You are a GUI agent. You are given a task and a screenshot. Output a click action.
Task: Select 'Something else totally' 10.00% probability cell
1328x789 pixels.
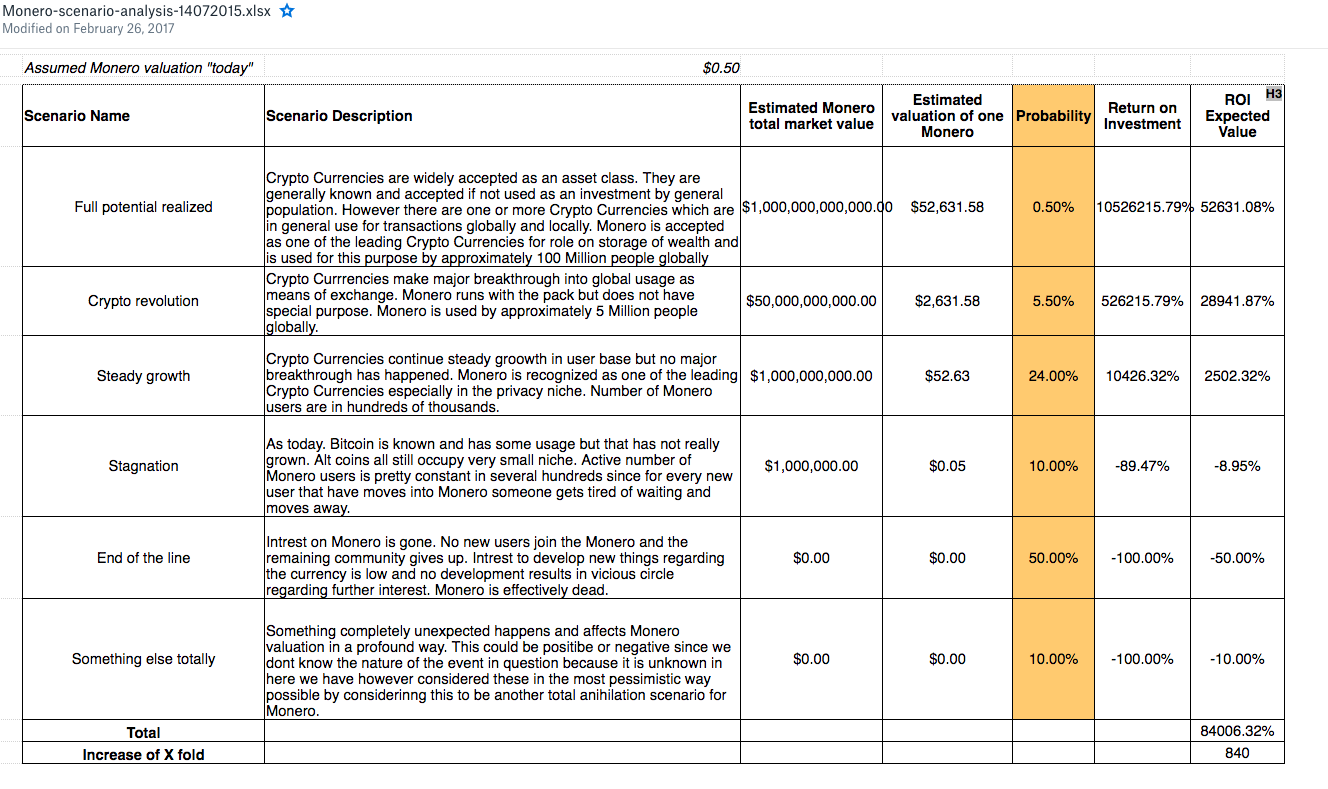[x=1053, y=659]
